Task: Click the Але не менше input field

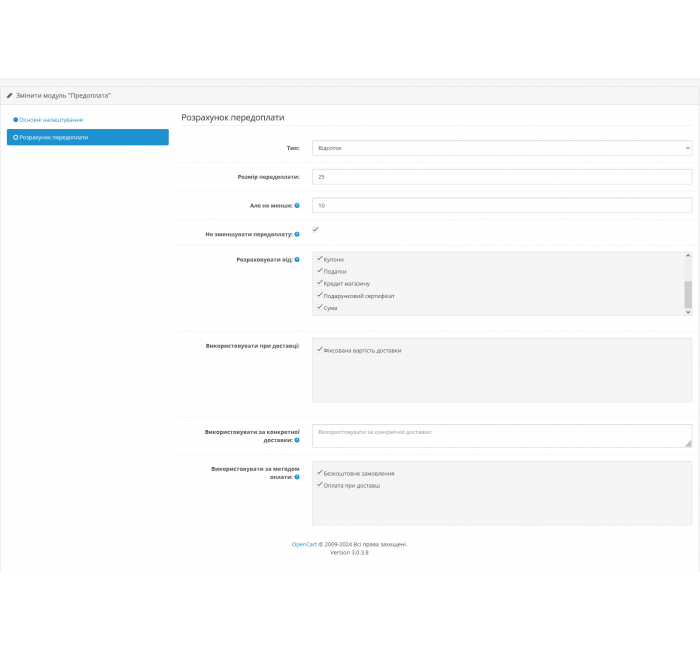Action: click(x=502, y=205)
